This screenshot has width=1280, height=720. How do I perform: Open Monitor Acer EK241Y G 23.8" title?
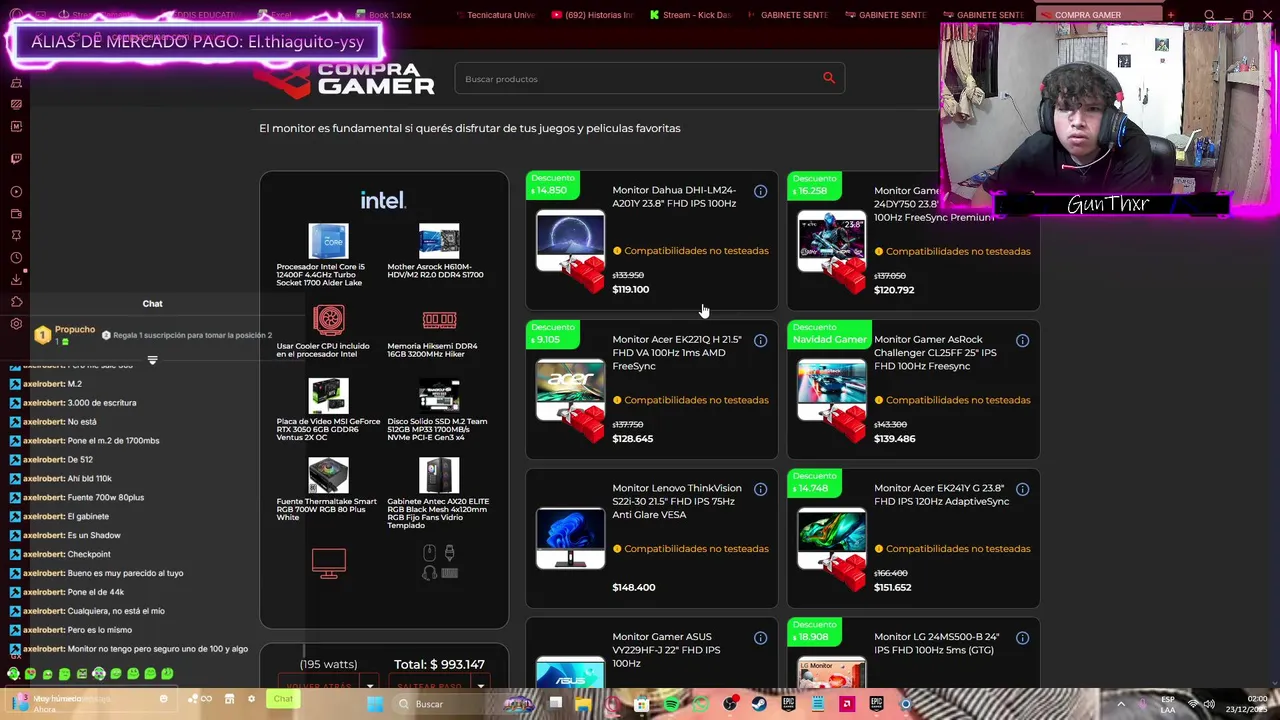pos(941,495)
